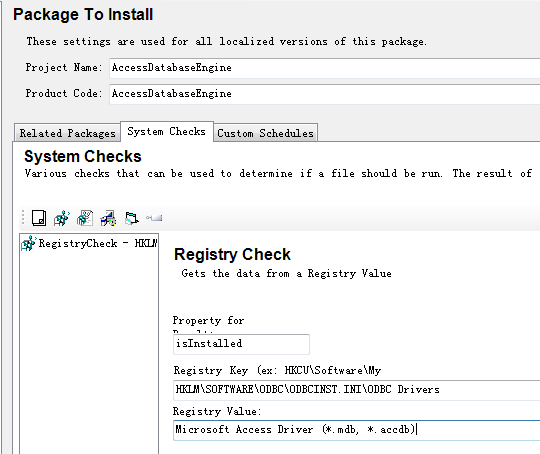The image size is (540, 454).
Task: Open the Custom Schedules tab
Action: tap(266, 133)
